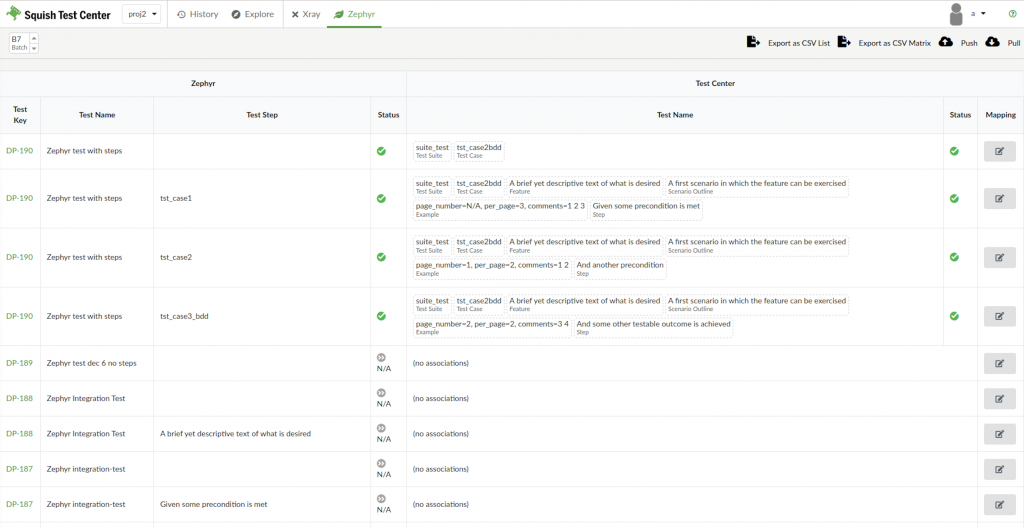
Task: Edit mapping for Zephyr integration-test without step
Action: click(1000, 469)
